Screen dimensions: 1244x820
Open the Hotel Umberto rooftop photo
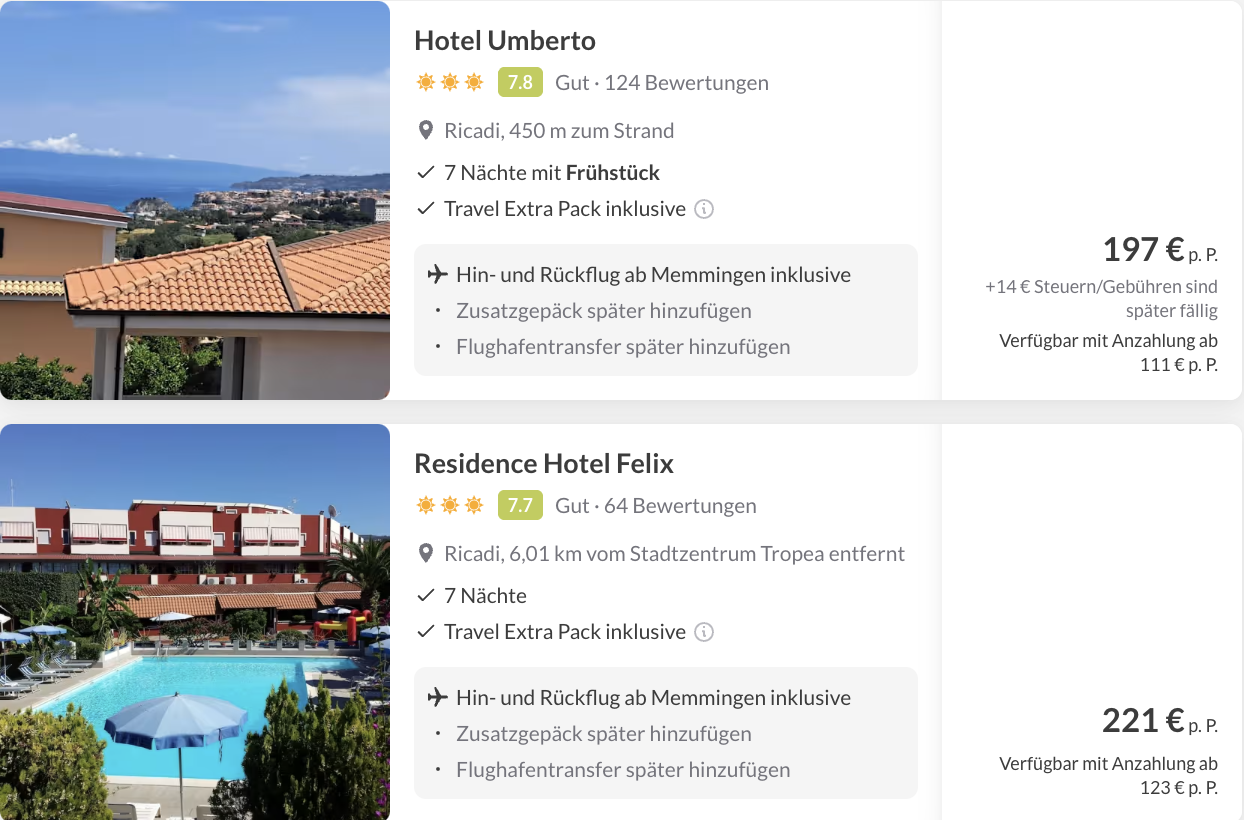tap(194, 200)
